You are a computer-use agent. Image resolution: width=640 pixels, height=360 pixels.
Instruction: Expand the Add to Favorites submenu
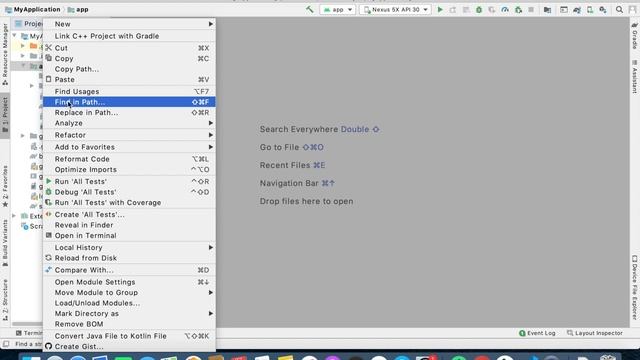(x=129, y=147)
